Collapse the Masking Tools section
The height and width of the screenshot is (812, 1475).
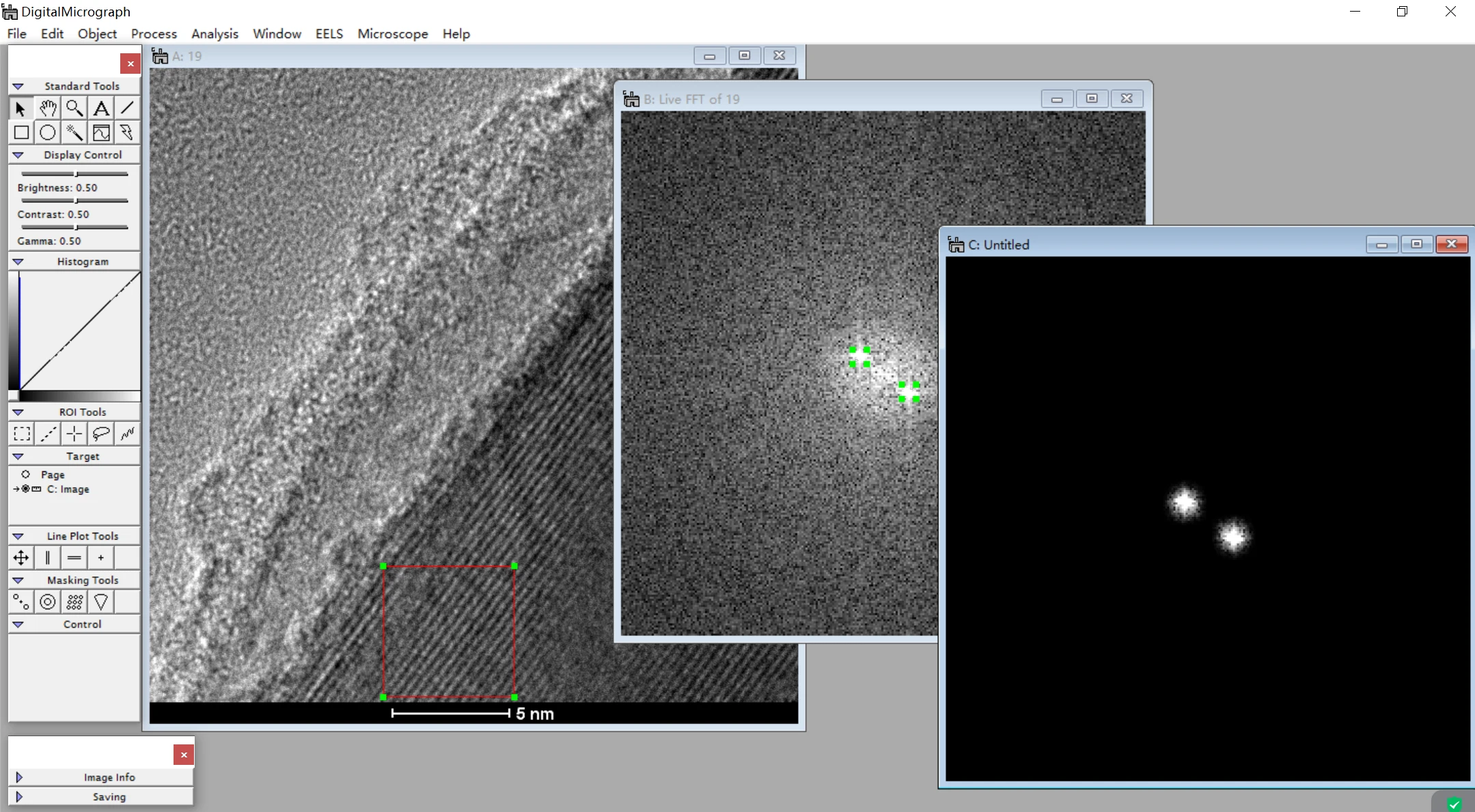(18, 580)
